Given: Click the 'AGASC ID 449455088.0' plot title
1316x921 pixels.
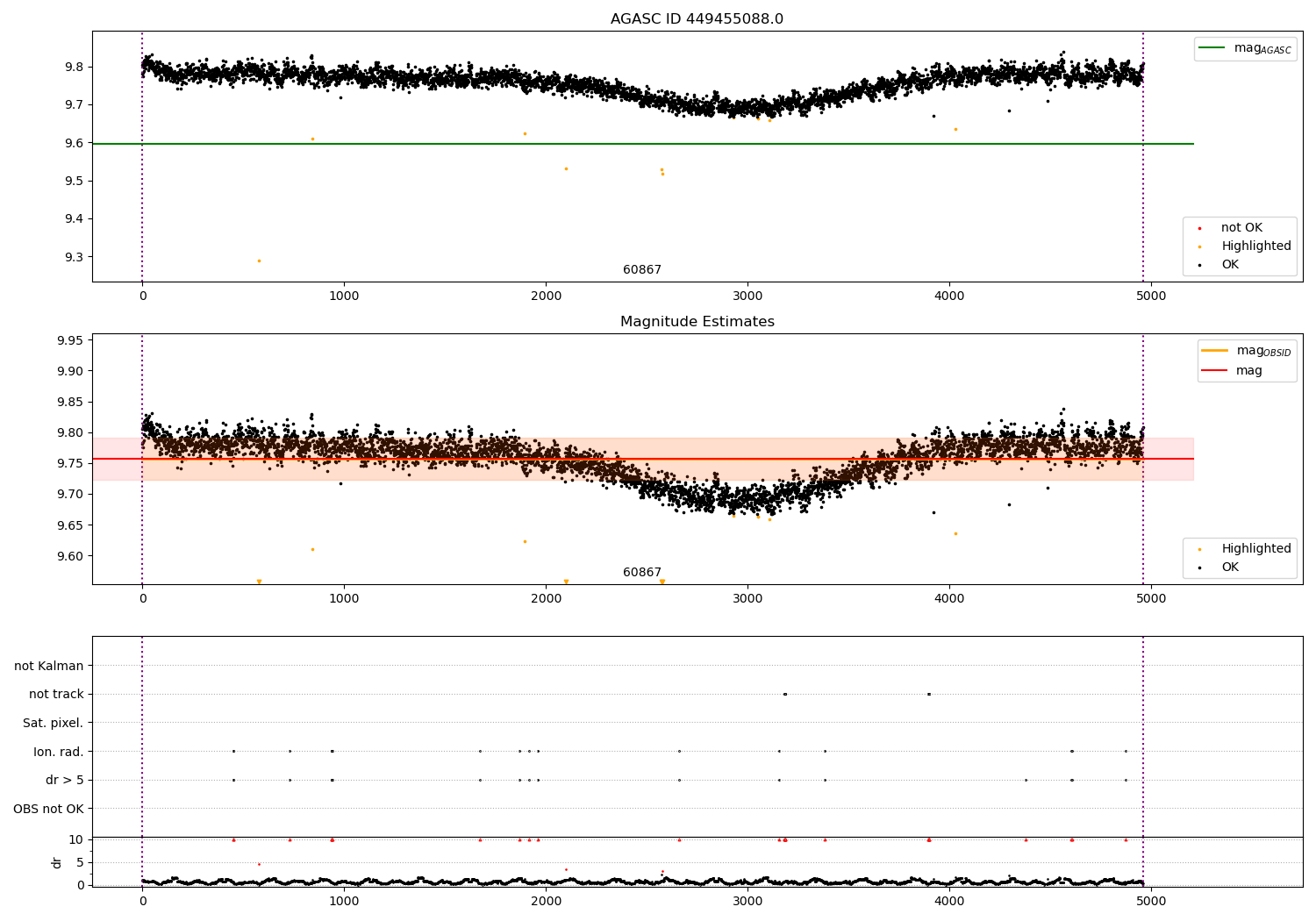Looking at the screenshot, I should (697, 19).
